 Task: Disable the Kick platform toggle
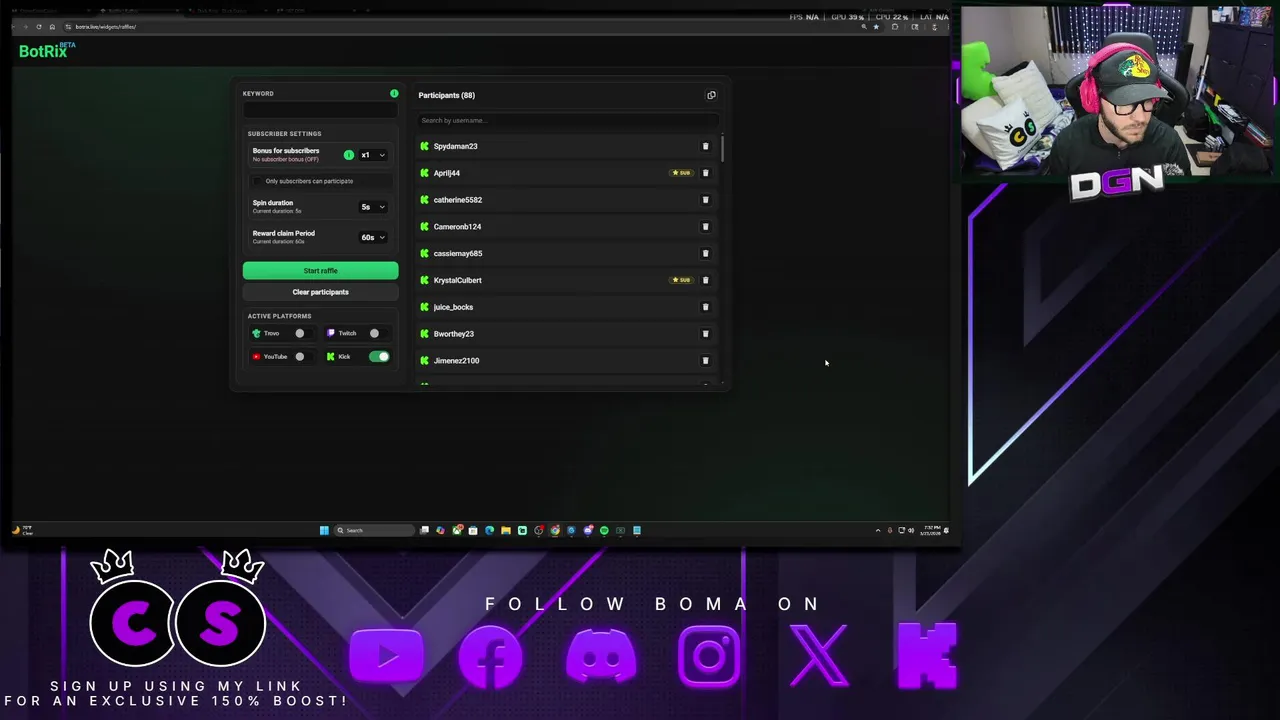click(x=379, y=356)
